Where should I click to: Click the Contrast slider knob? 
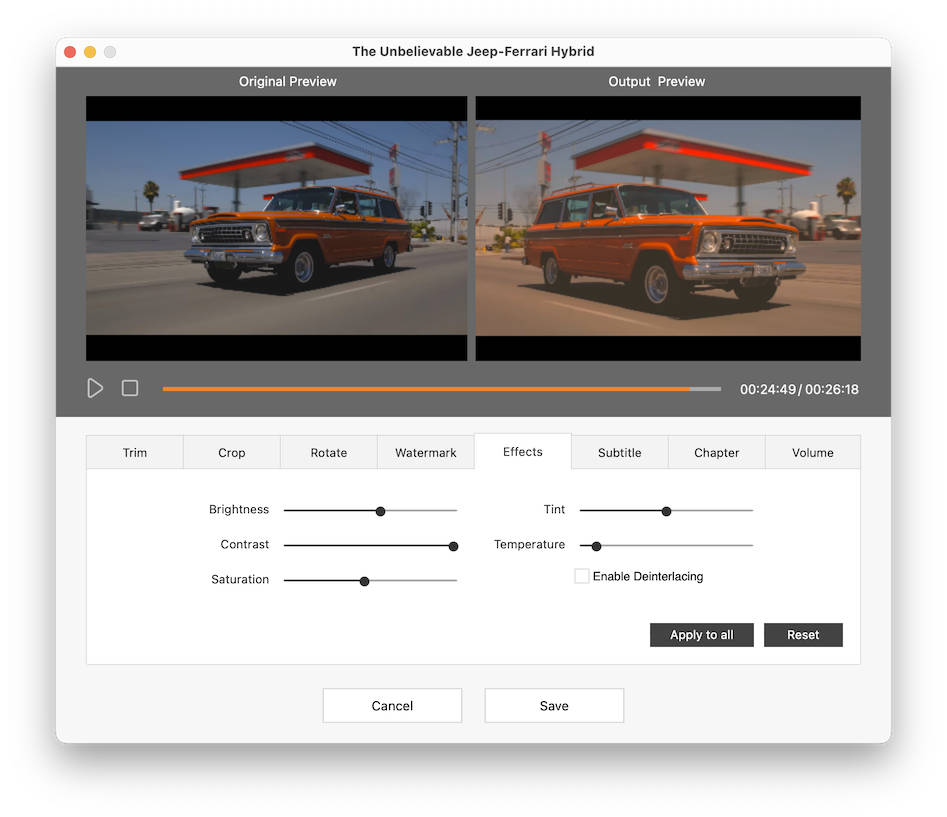pyautogui.click(x=453, y=546)
